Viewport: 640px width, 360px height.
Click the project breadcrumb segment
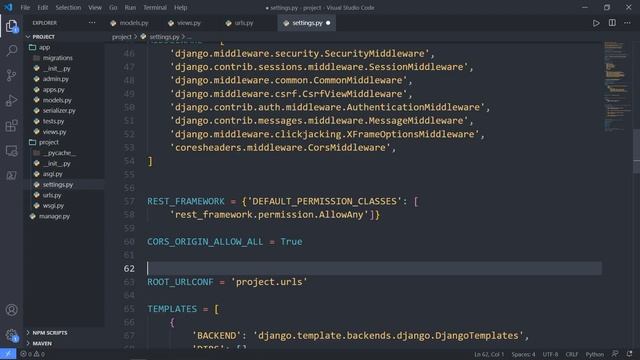[x=122, y=37]
